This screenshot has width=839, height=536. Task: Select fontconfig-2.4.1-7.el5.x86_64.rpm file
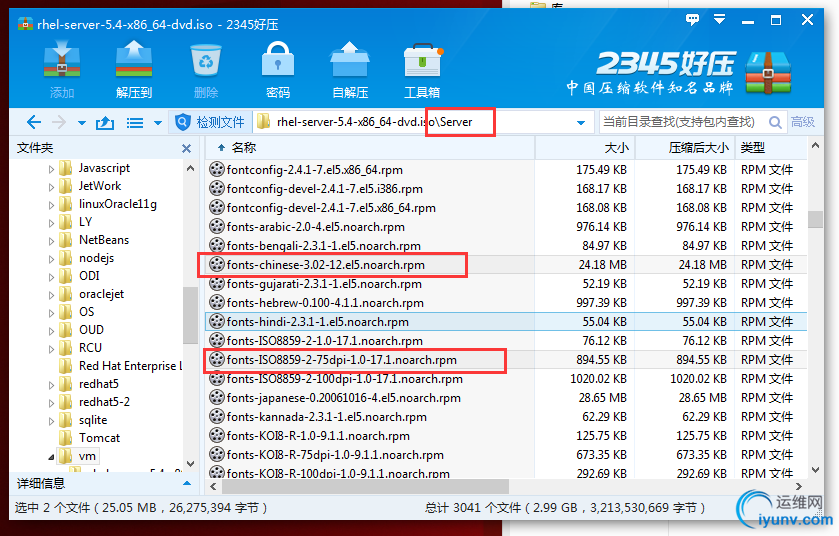point(315,170)
